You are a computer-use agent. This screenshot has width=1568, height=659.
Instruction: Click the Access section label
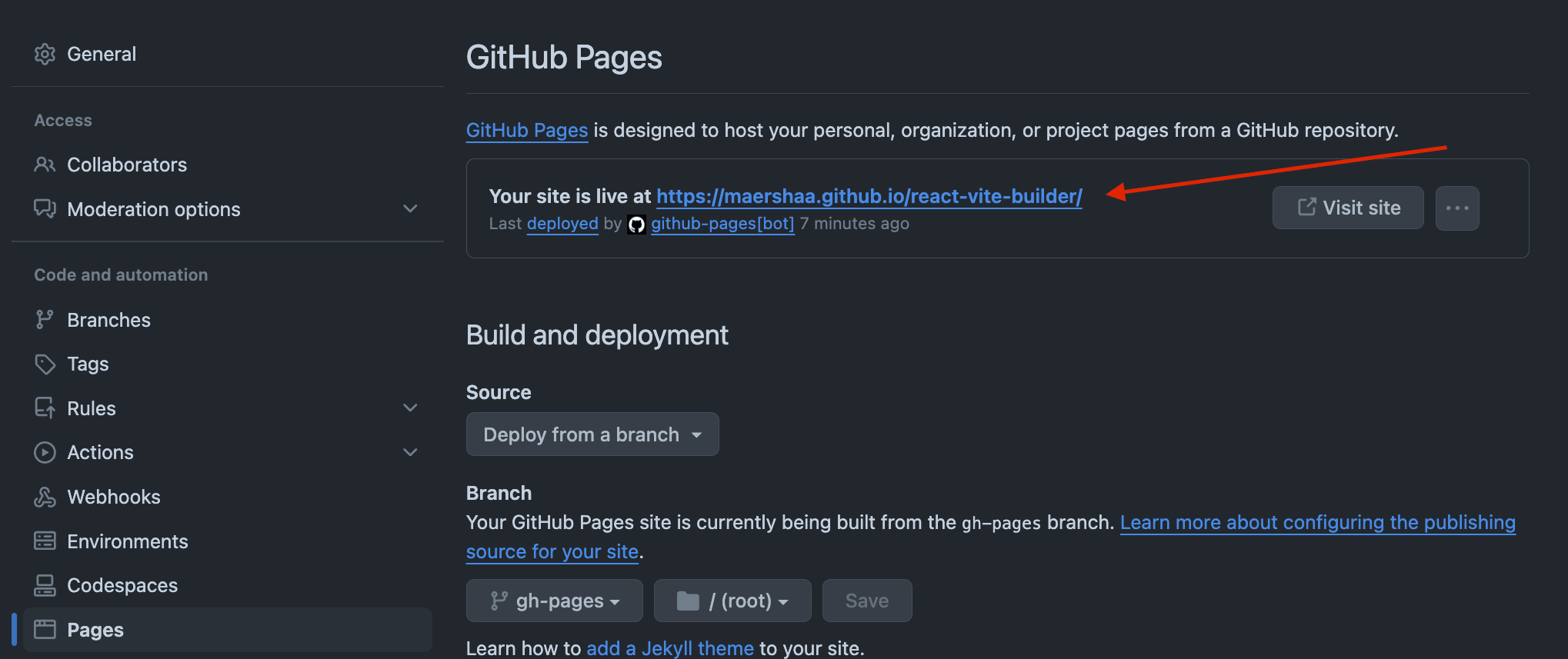(x=63, y=121)
